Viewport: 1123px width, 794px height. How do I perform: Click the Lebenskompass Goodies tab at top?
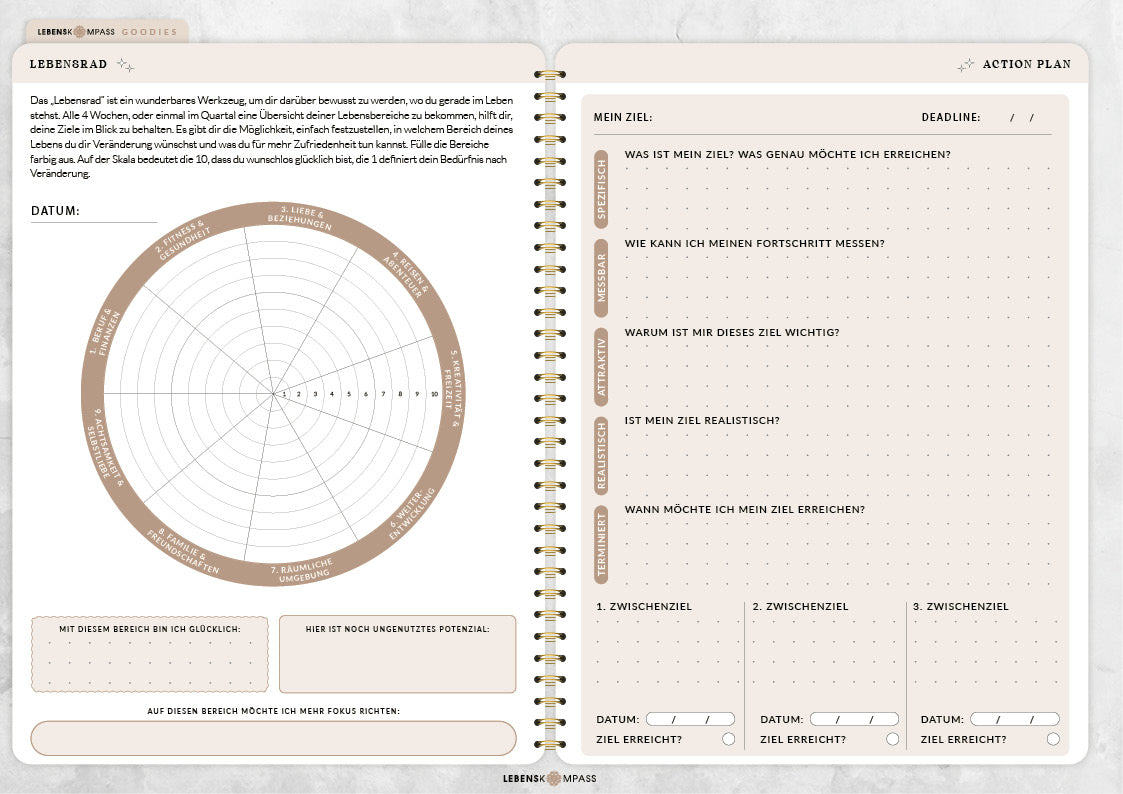pyautogui.click(x=107, y=32)
